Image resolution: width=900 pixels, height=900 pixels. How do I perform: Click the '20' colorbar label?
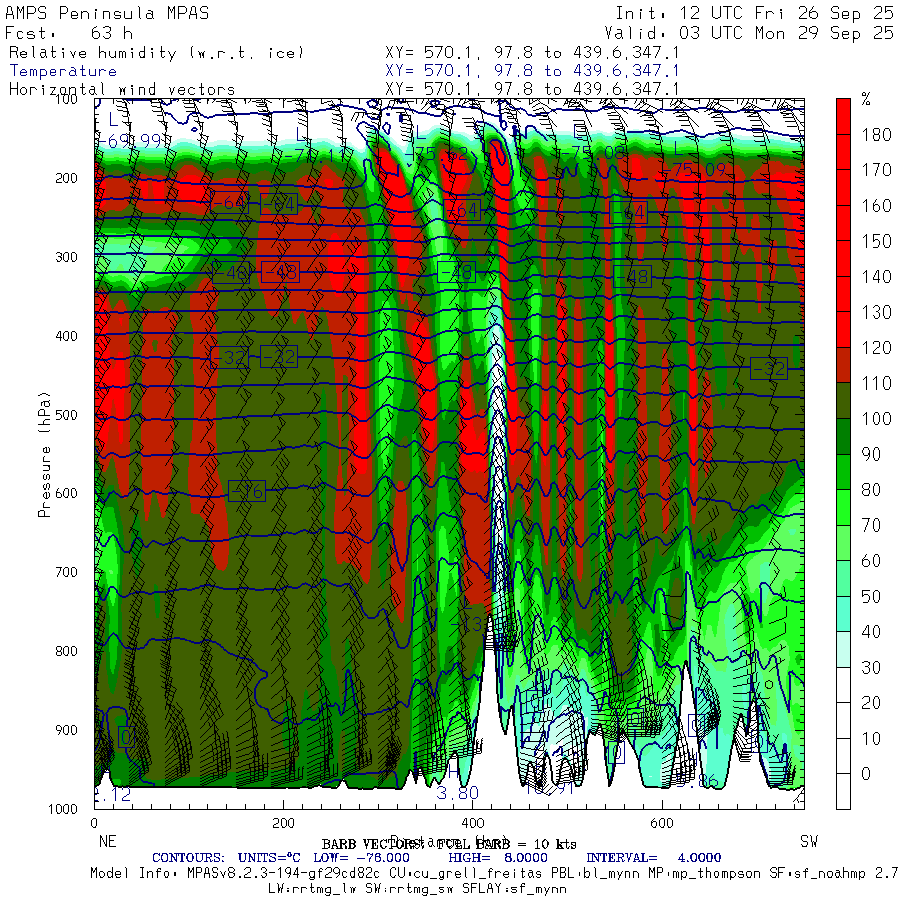click(x=871, y=703)
